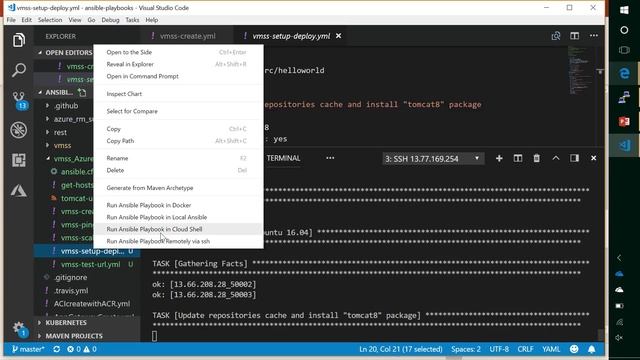Click the UTF-8 encoding indicator

[499, 349]
